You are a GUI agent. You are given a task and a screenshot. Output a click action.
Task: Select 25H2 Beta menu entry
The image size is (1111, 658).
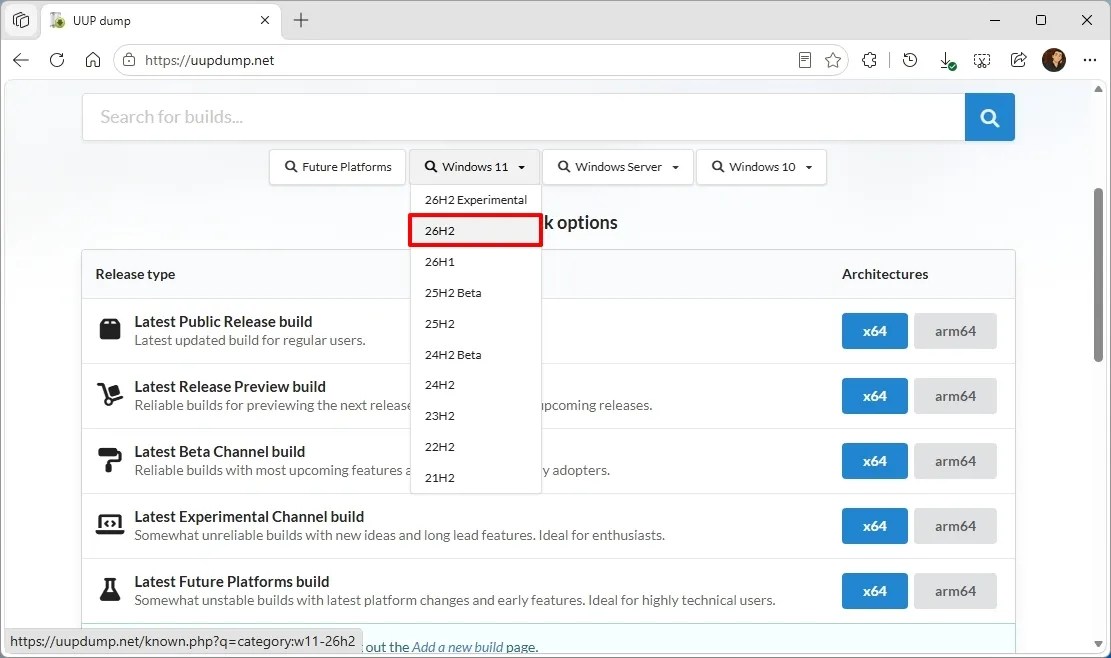point(475,293)
